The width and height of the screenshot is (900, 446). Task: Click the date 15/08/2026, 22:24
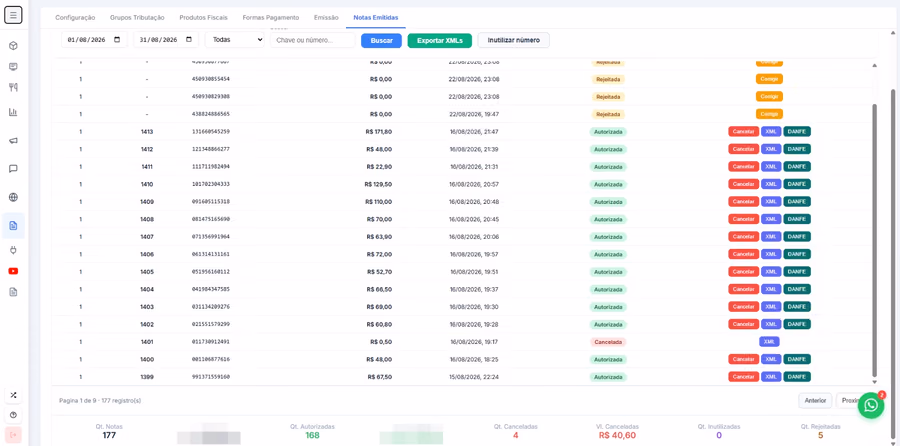pyautogui.click(x=474, y=377)
